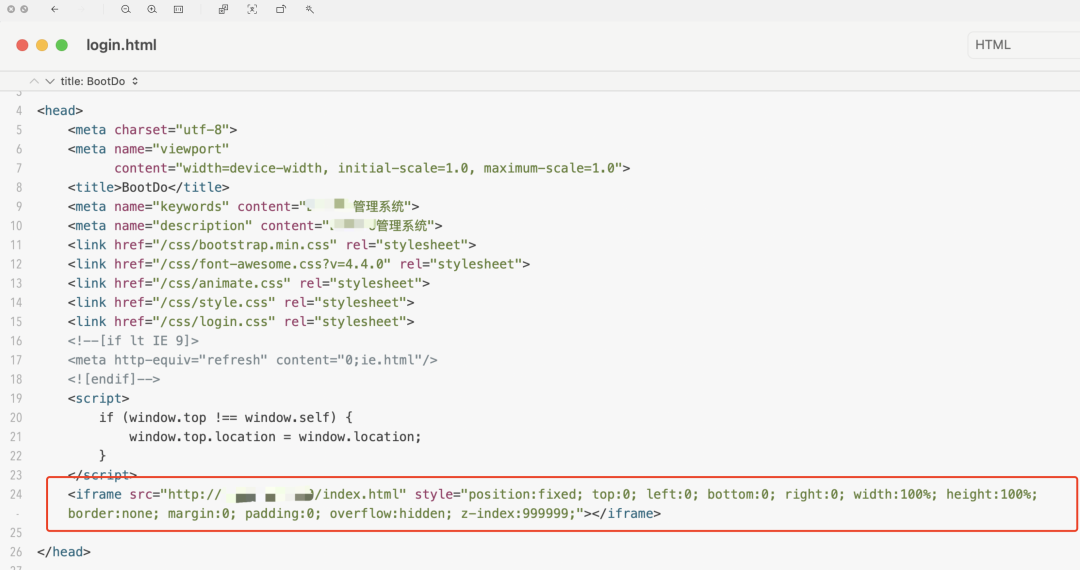Click the zoom in magnifier icon
This screenshot has height=570, width=1080.
click(x=152, y=10)
